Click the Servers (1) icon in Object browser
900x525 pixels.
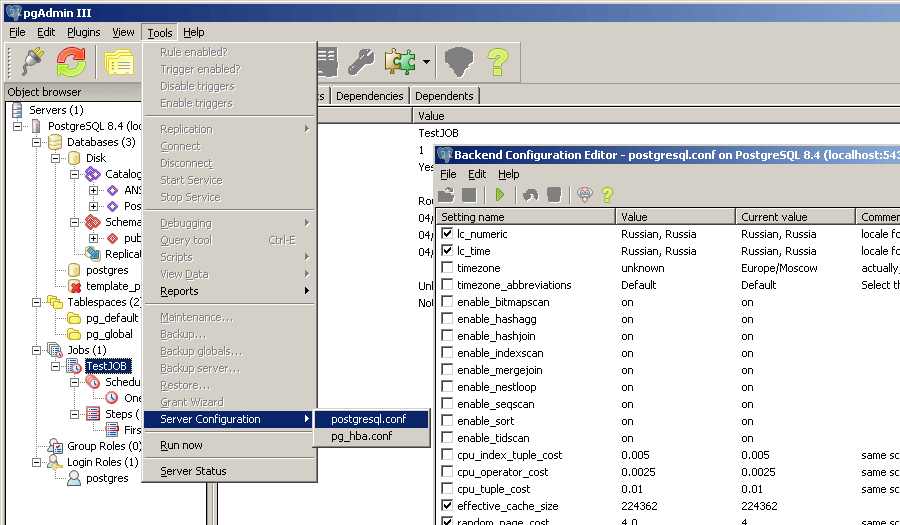pyautogui.click(x=17, y=110)
